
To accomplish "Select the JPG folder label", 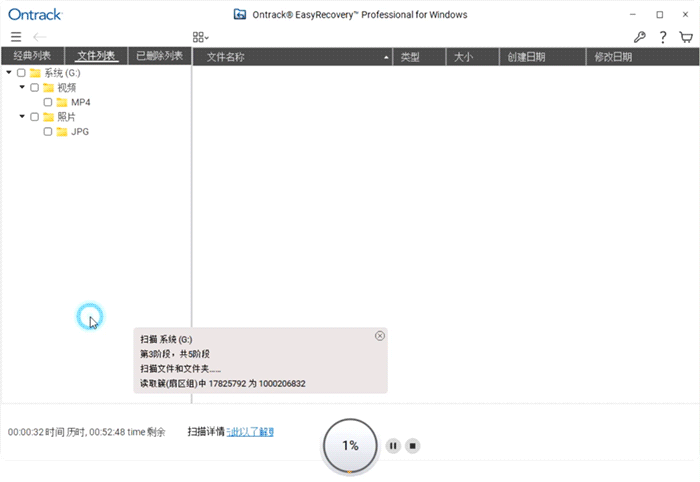I will click(x=80, y=132).
